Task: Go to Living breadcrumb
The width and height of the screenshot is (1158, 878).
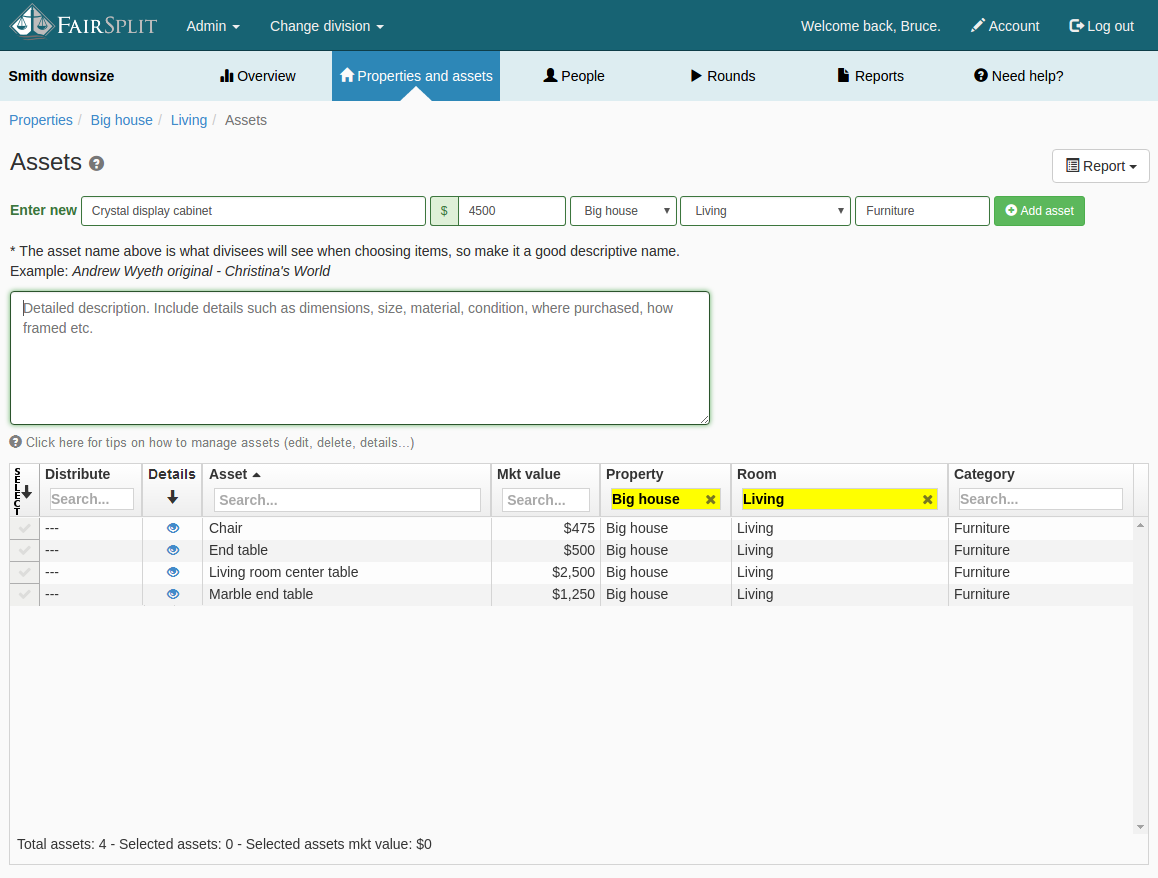Action: point(189,120)
